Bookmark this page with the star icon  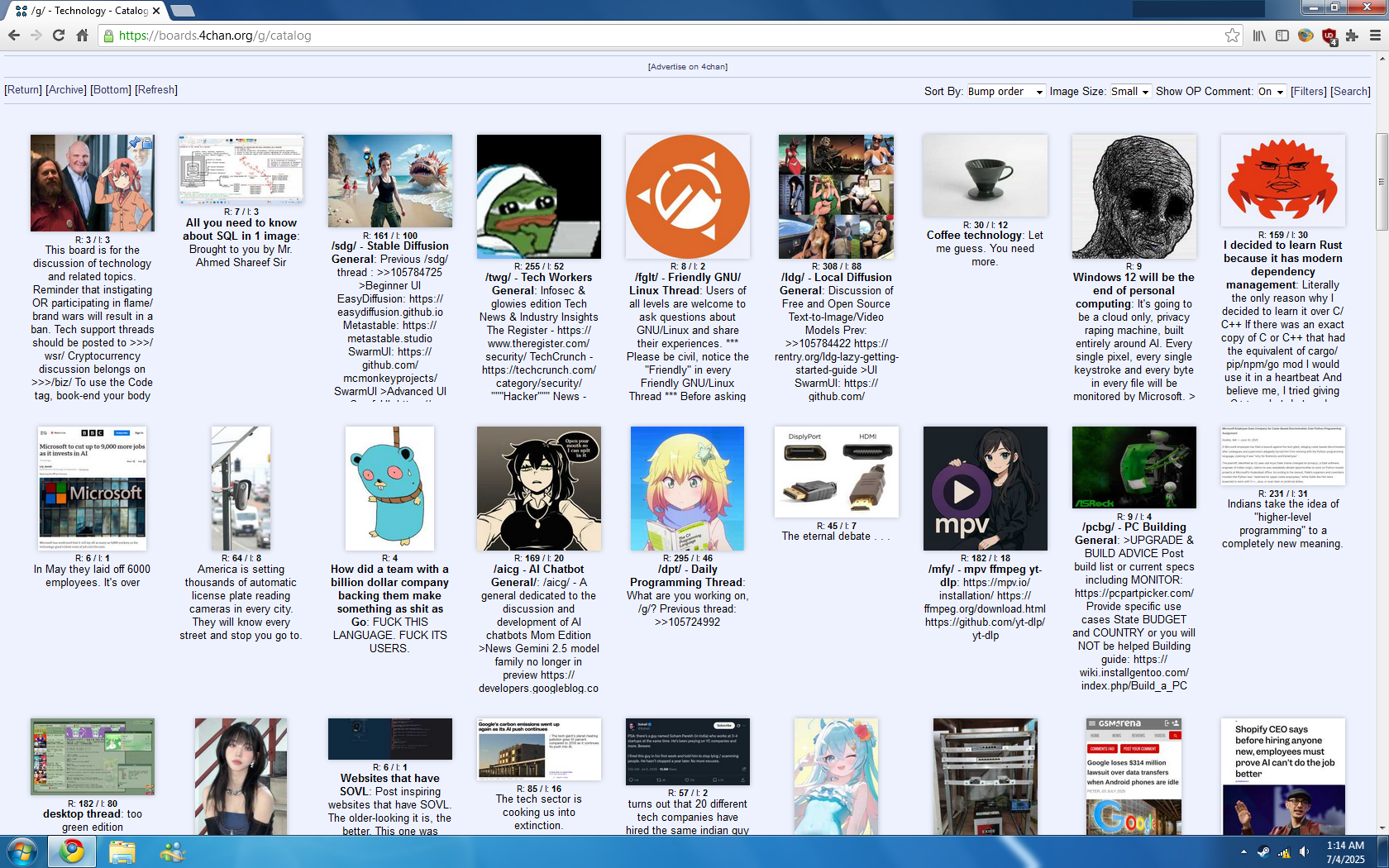pyautogui.click(x=1233, y=36)
